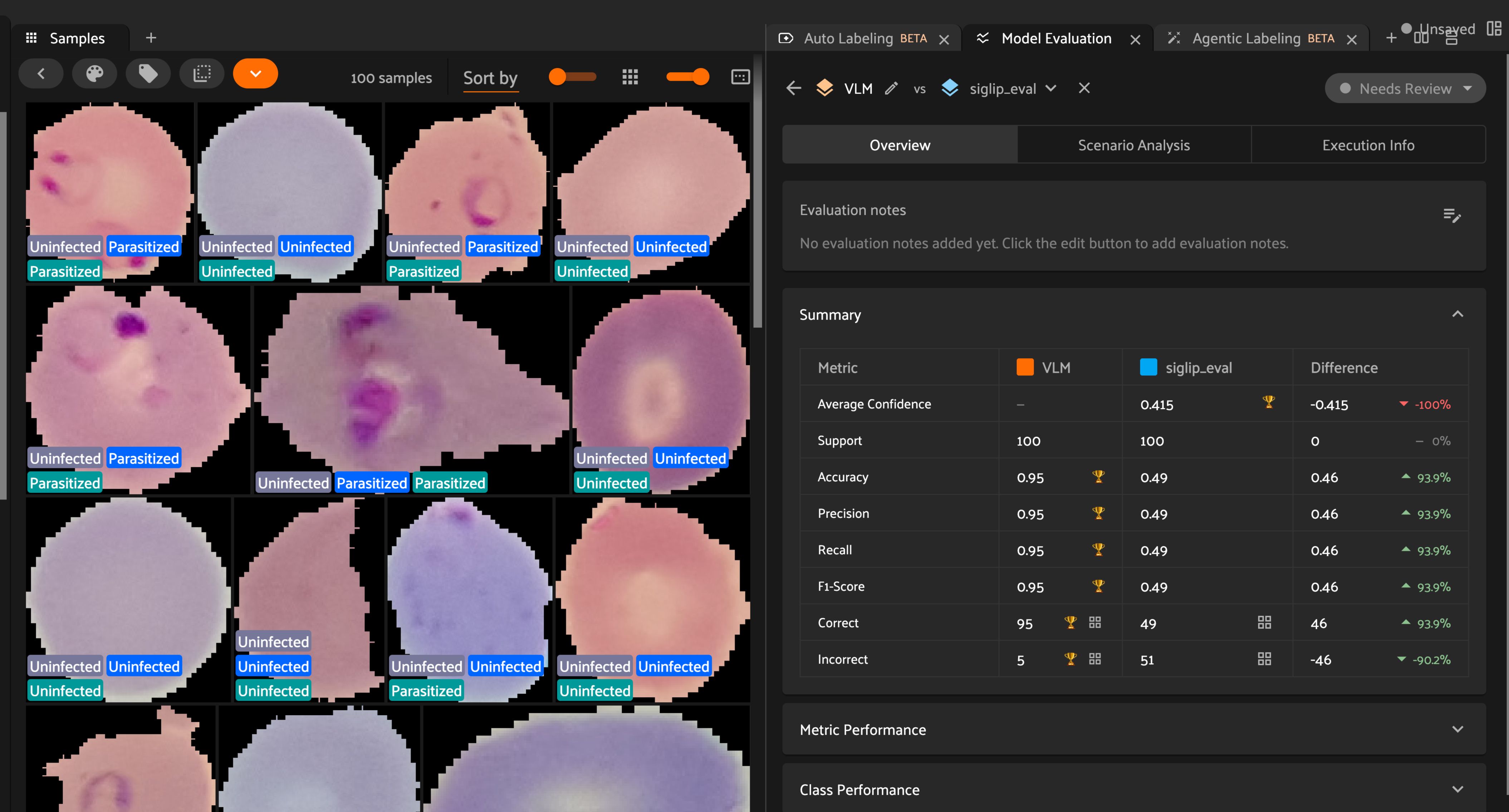
Task: Open the Scenario Analysis tab
Action: click(x=1133, y=145)
